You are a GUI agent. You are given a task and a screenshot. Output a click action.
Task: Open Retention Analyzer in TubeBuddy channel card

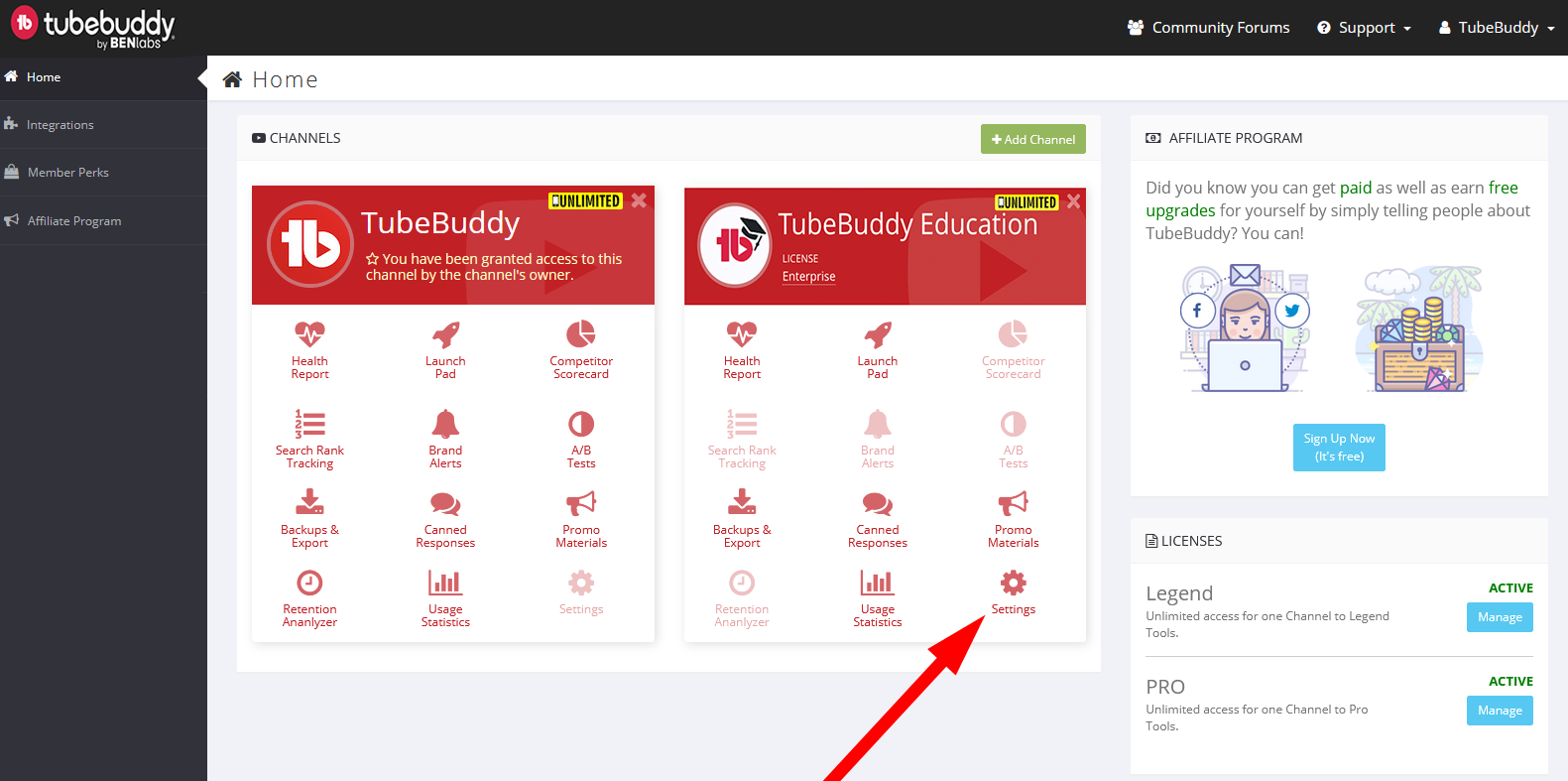(309, 598)
